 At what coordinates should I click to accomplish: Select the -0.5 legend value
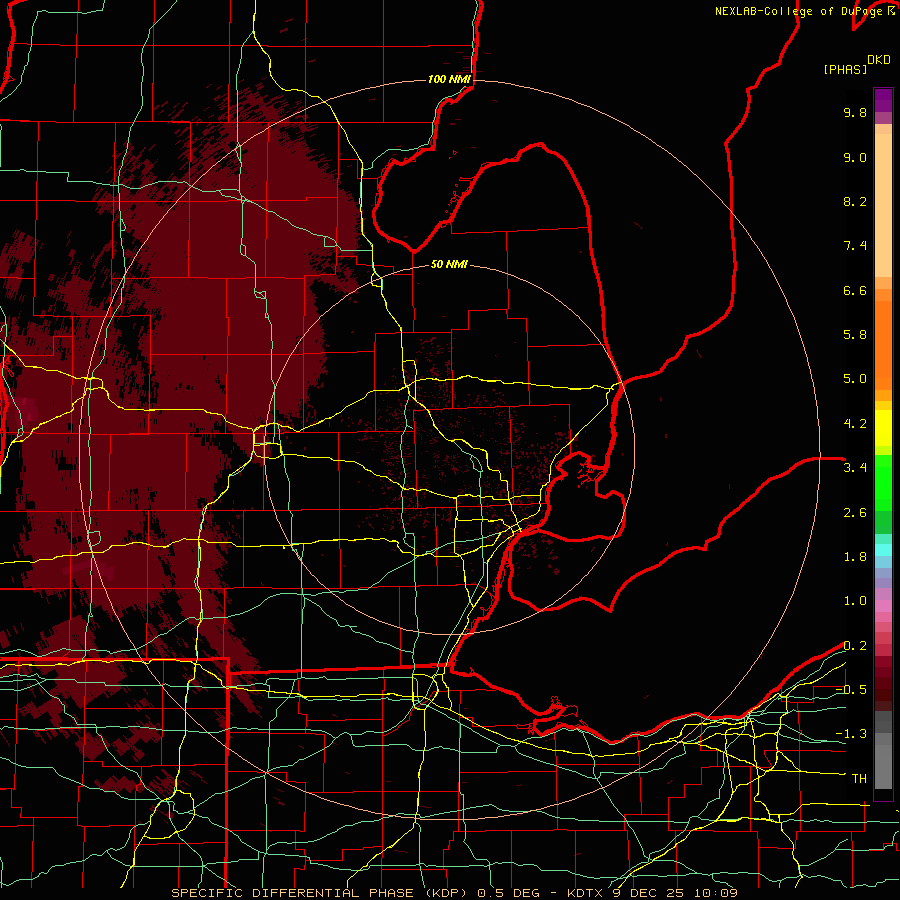point(851,690)
